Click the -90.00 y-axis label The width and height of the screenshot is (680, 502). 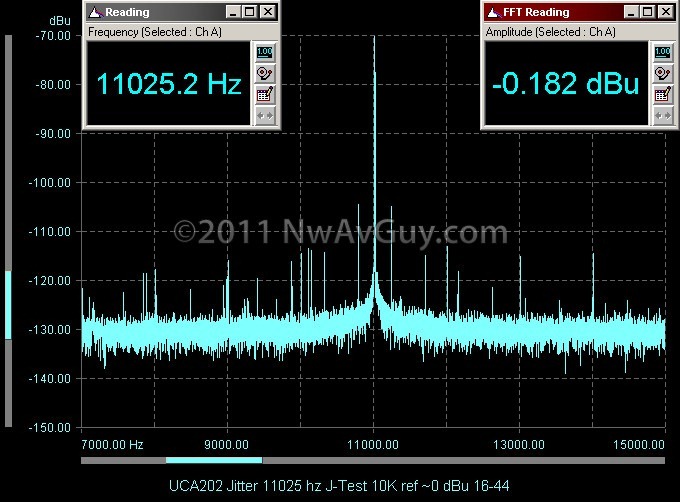[x=53, y=134]
